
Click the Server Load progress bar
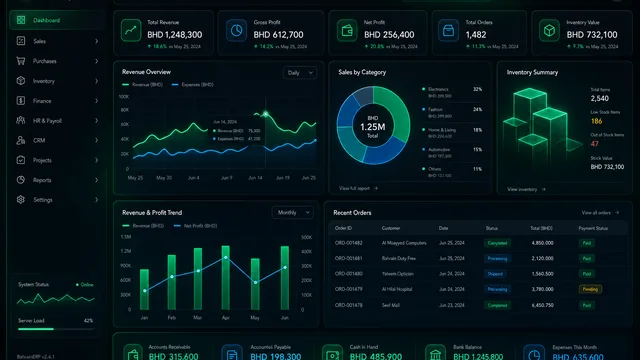pos(56,329)
